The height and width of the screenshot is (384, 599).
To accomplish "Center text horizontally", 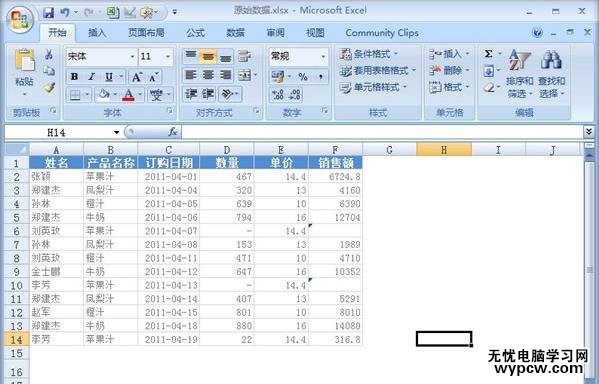I will [x=208, y=75].
